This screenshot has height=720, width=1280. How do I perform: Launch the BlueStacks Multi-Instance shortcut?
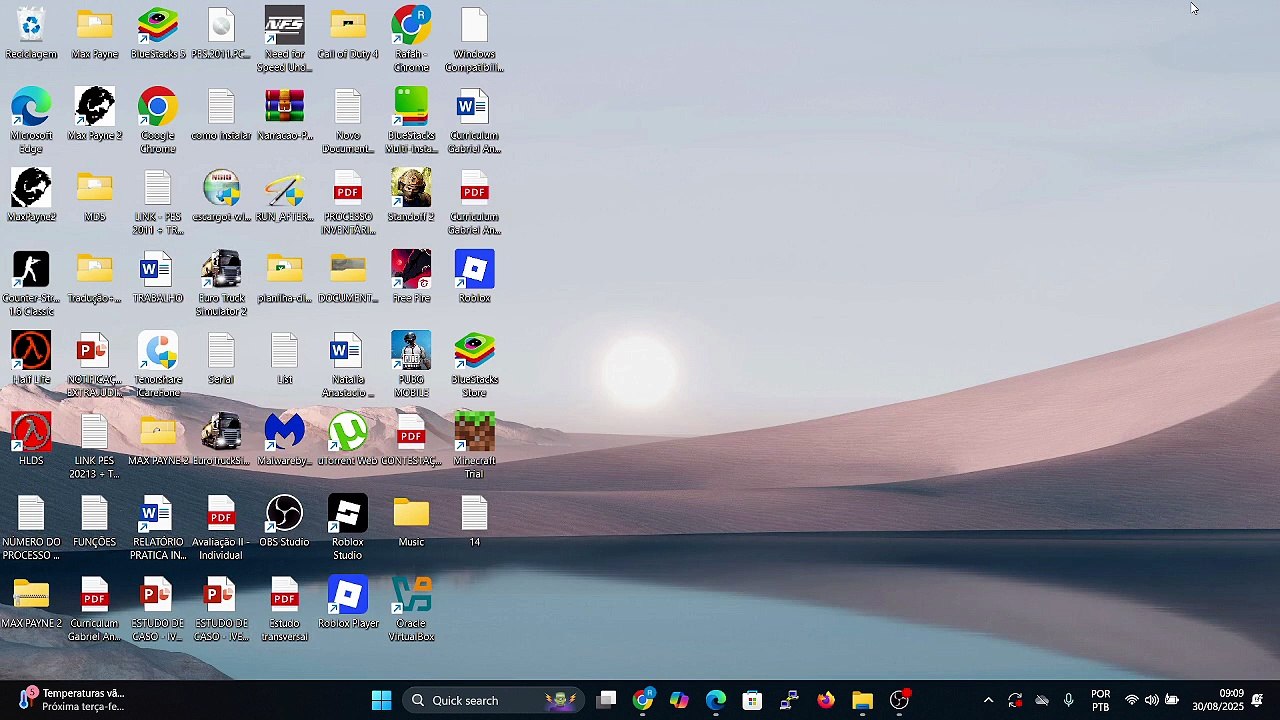(411, 121)
